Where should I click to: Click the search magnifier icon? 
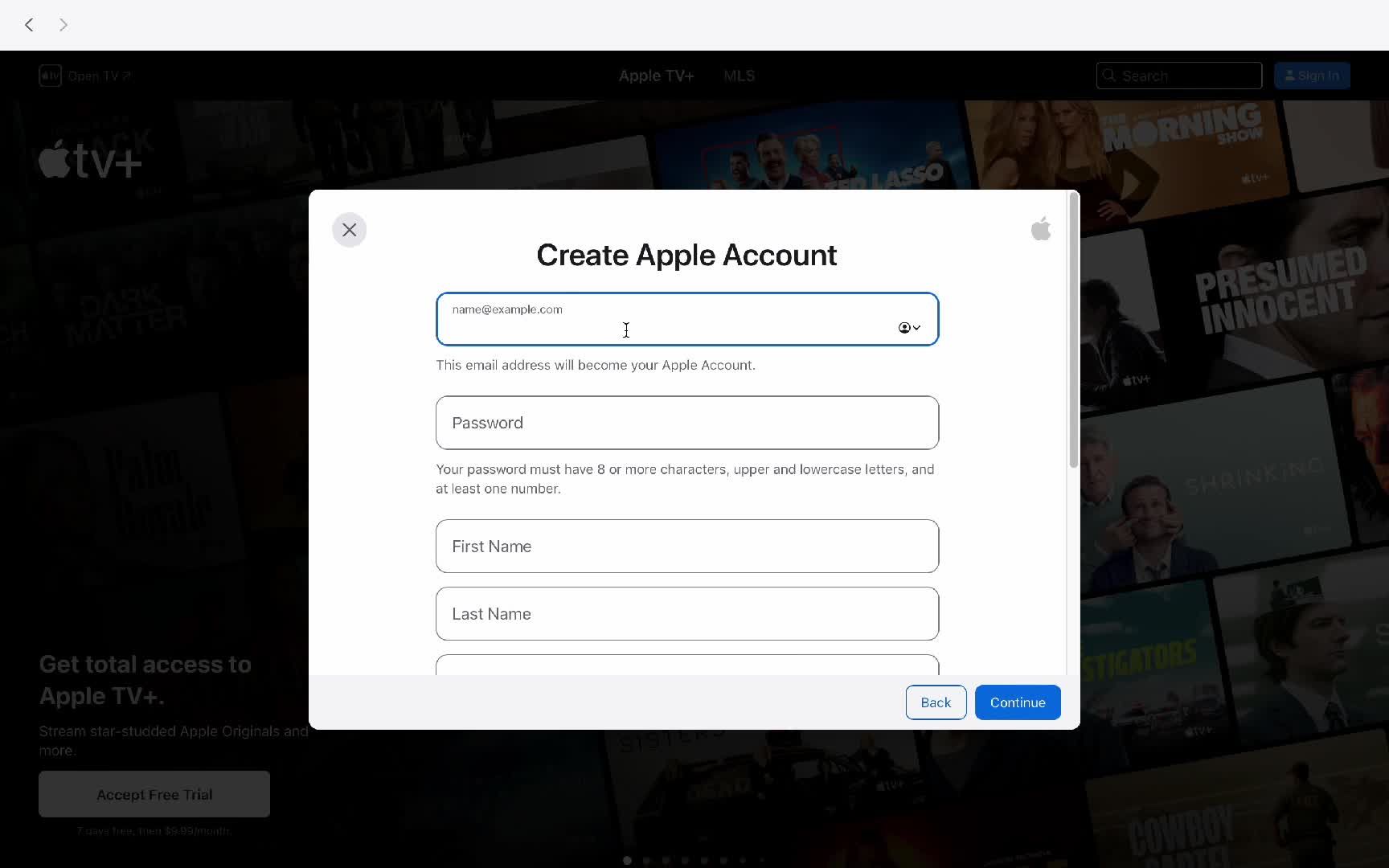1109,76
